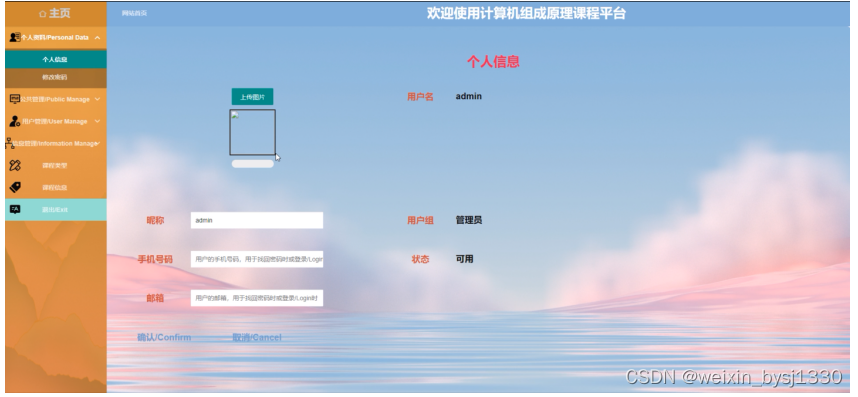Screen dimensions: 858x397
Task: Click the 课程信息 tag icon
Action: point(15,187)
